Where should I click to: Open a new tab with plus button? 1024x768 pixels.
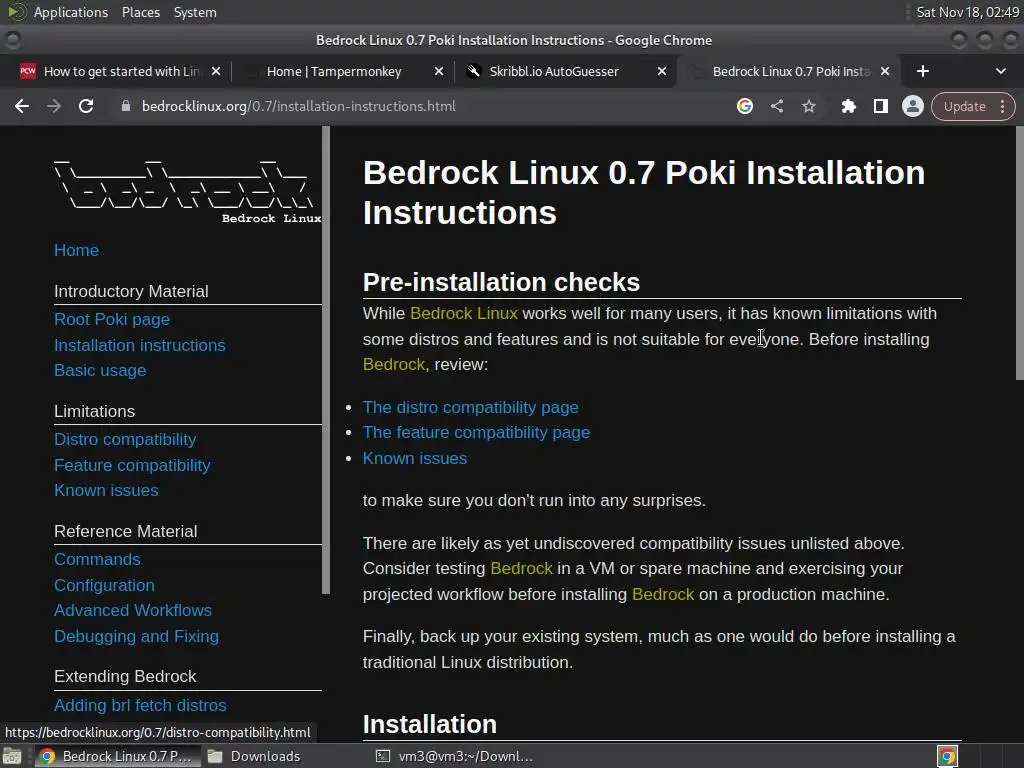click(x=923, y=71)
